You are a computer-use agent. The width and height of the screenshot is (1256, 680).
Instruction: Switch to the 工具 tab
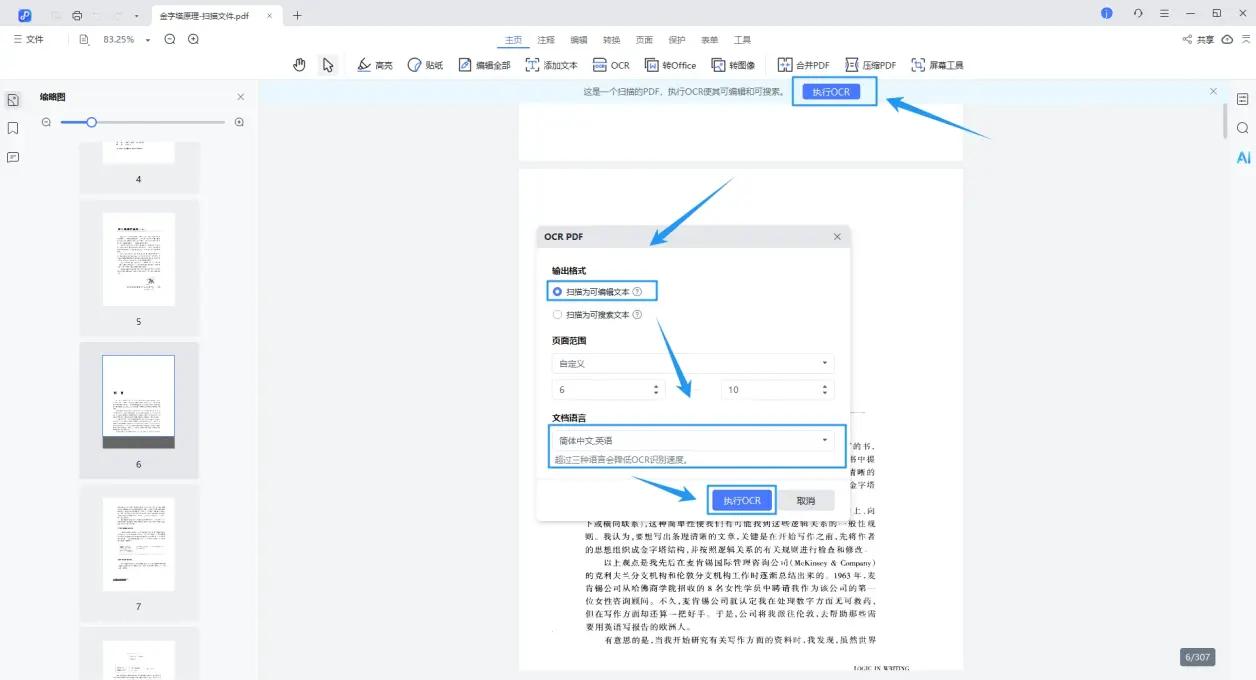tap(742, 40)
